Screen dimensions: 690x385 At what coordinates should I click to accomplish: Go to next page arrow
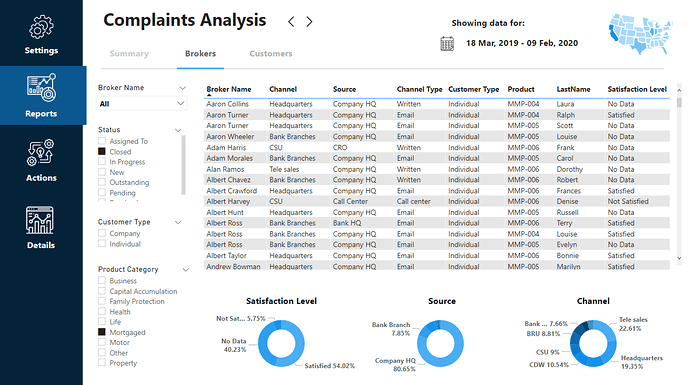(x=309, y=22)
